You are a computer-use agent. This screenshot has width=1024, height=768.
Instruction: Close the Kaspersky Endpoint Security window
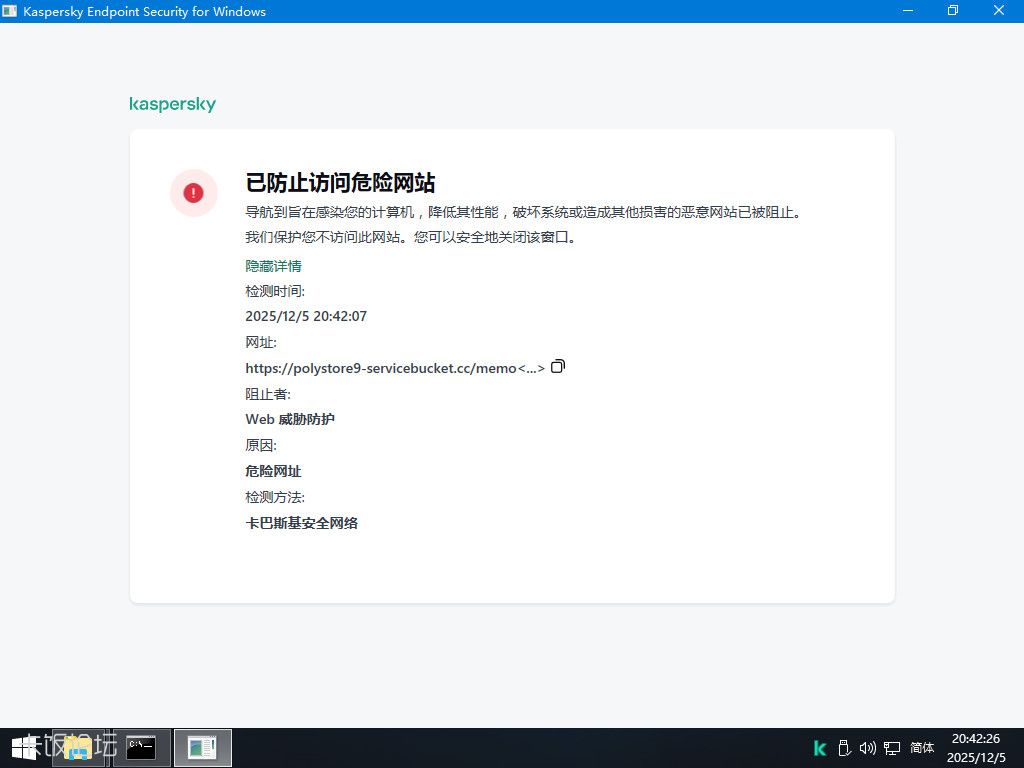pos(1000,11)
